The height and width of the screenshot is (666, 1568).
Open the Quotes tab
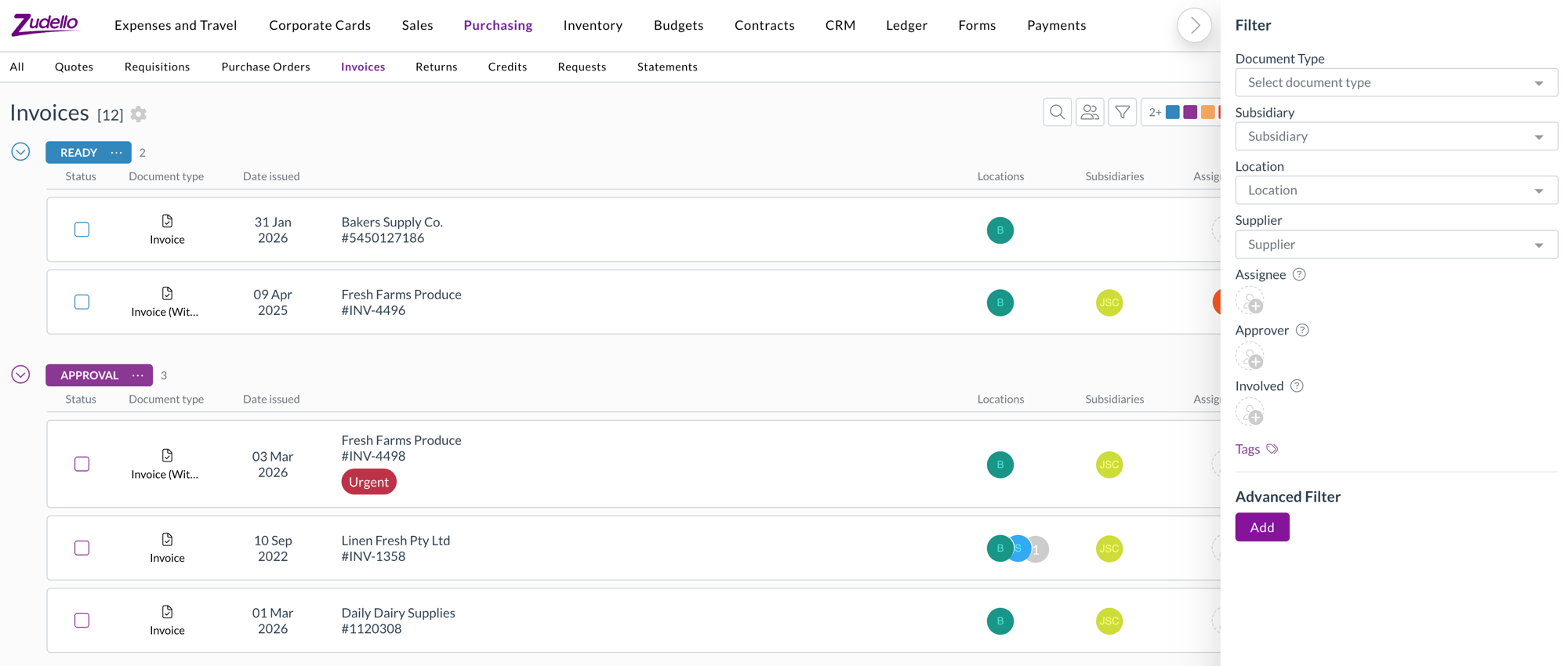74,67
